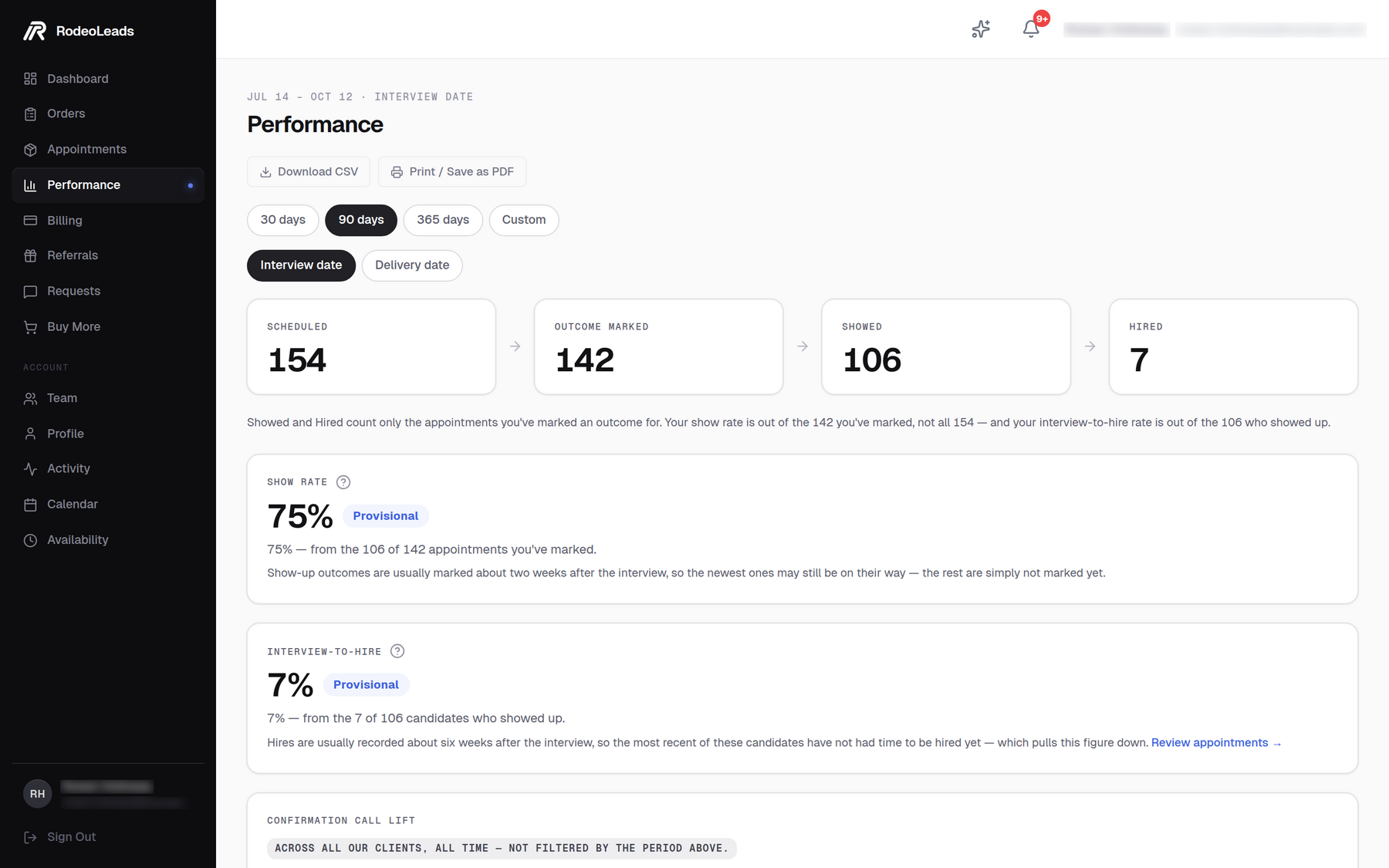Click the Provisional badge beside 7%

pyautogui.click(x=366, y=685)
